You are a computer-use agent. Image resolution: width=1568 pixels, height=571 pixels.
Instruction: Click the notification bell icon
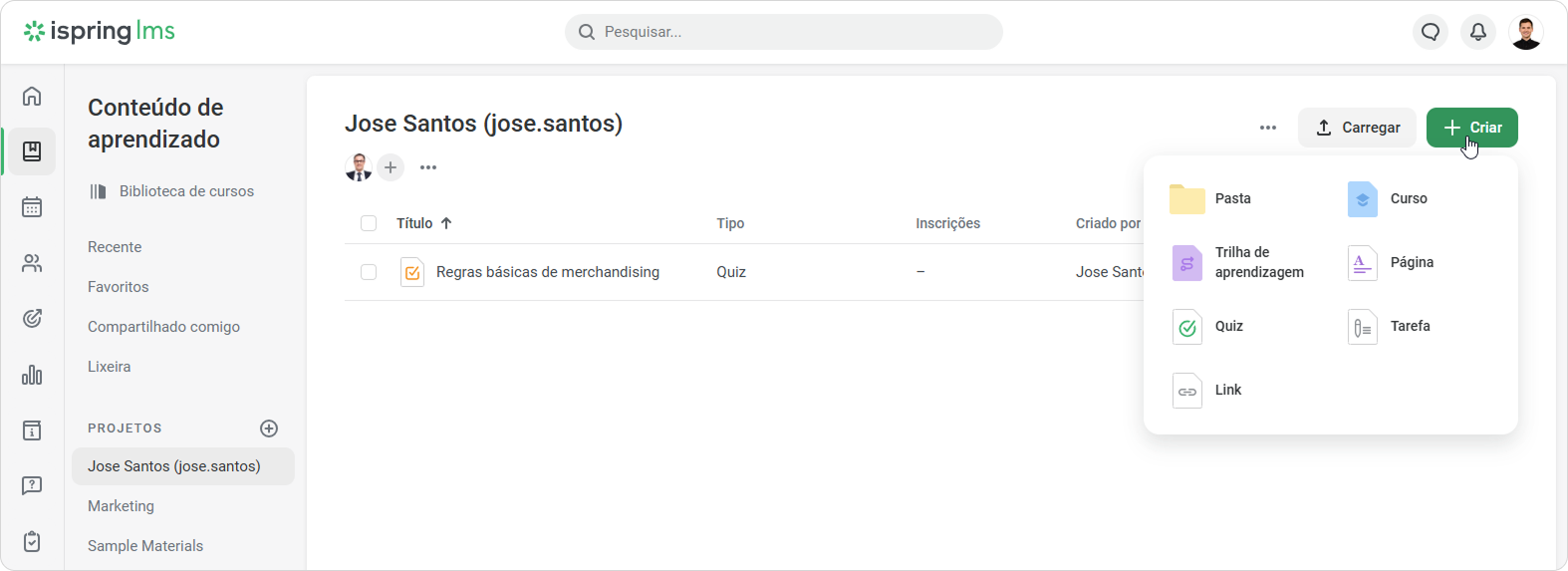1478,32
